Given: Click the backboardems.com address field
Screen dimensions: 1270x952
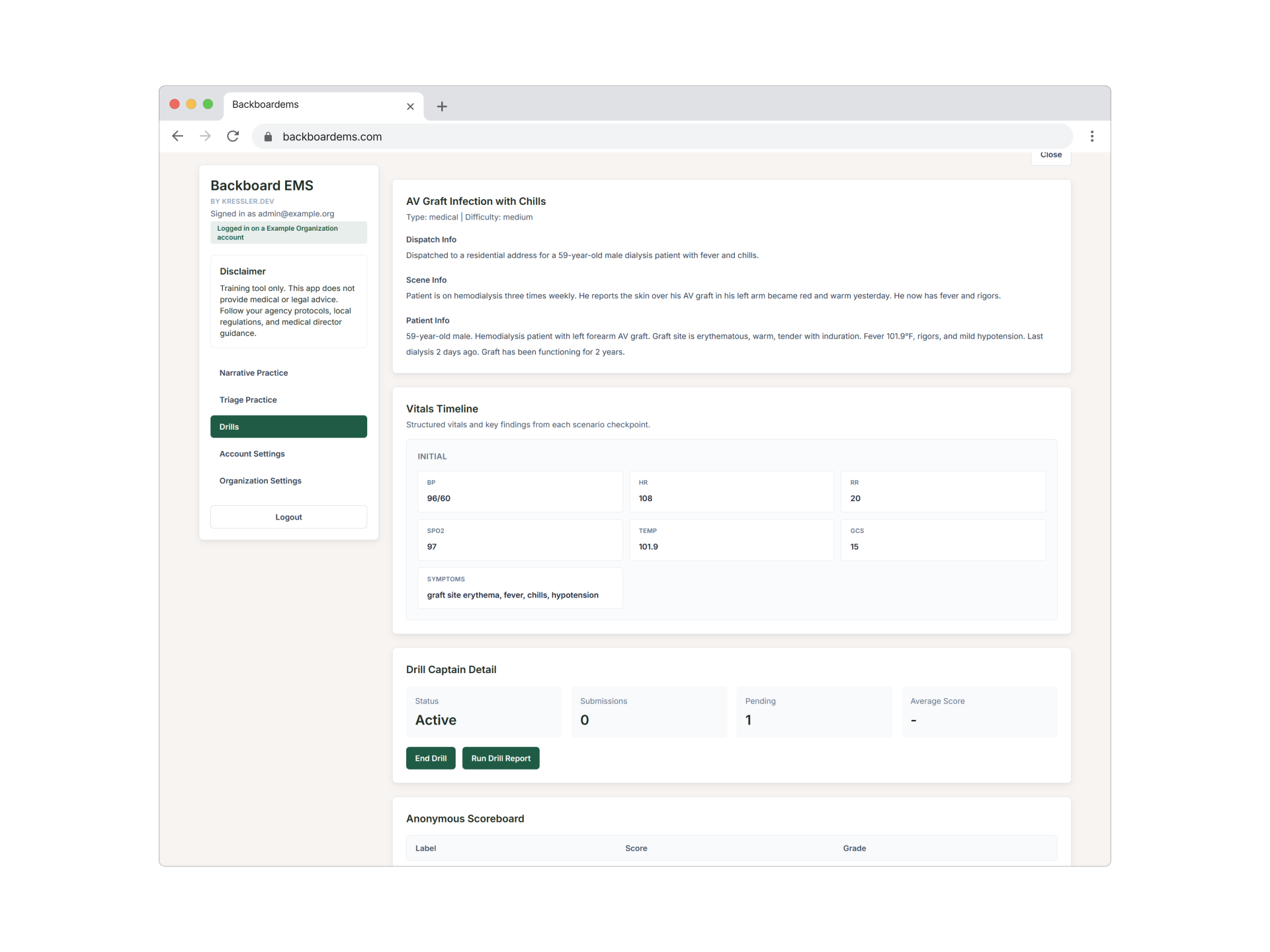Looking at the screenshot, I should [661, 137].
